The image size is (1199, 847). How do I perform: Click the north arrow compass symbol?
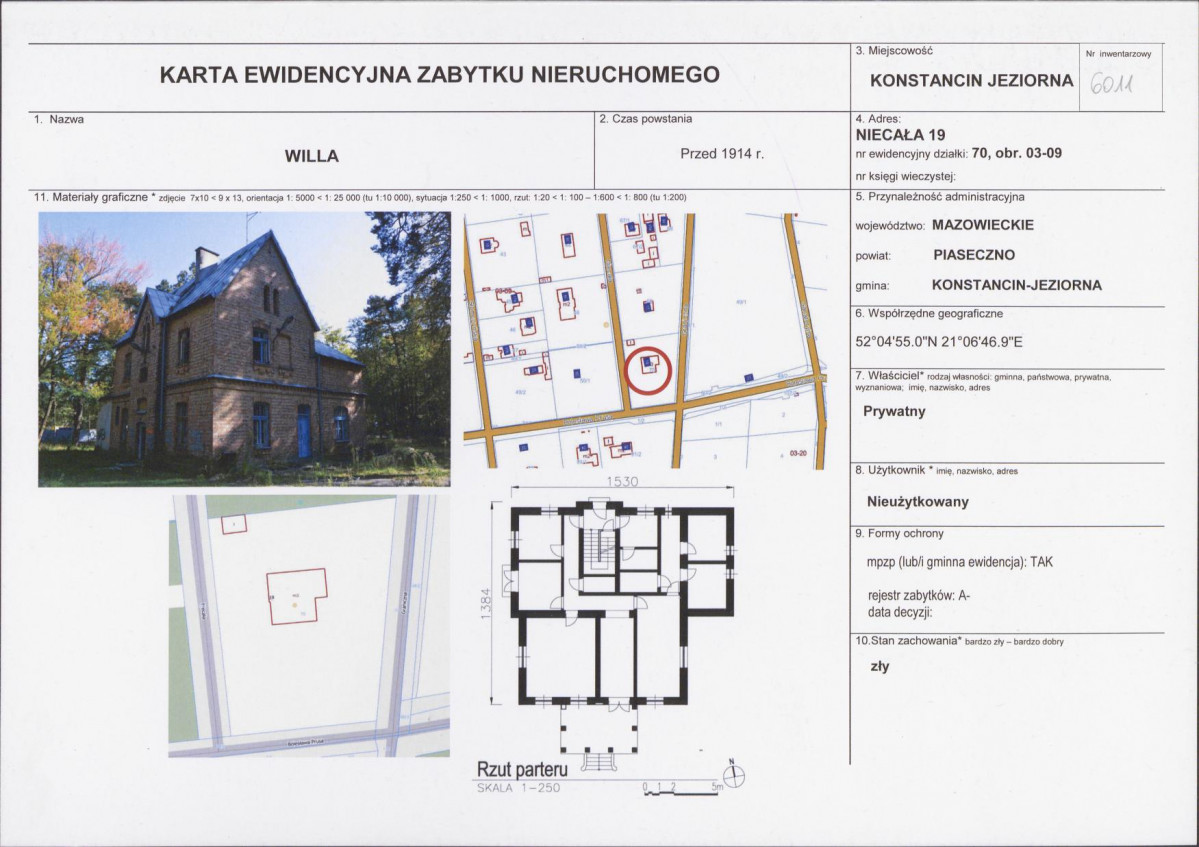(x=734, y=775)
